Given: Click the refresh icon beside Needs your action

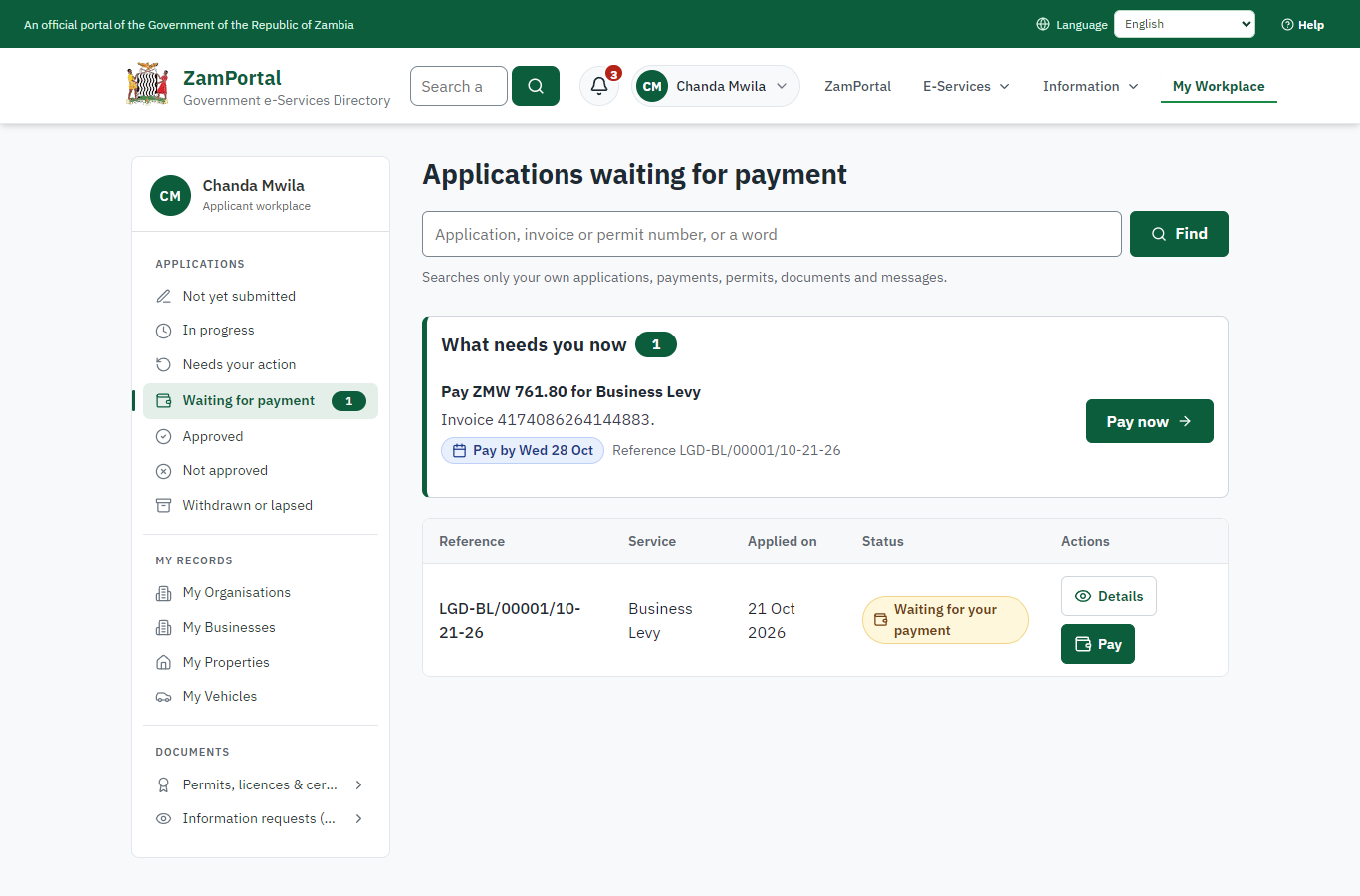Looking at the screenshot, I should pyautogui.click(x=164, y=365).
